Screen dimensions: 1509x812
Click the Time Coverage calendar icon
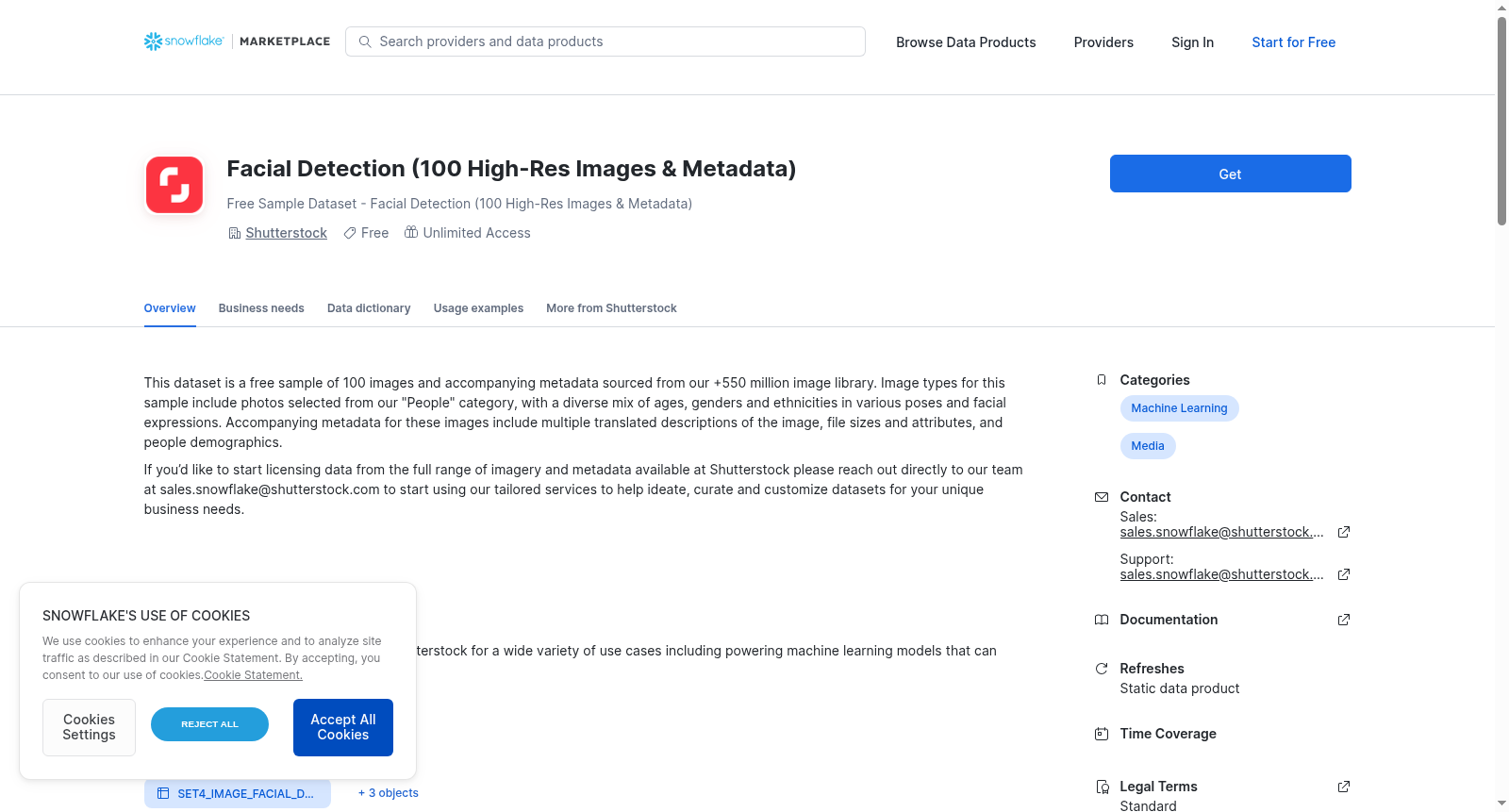click(x=1102, y=734)
